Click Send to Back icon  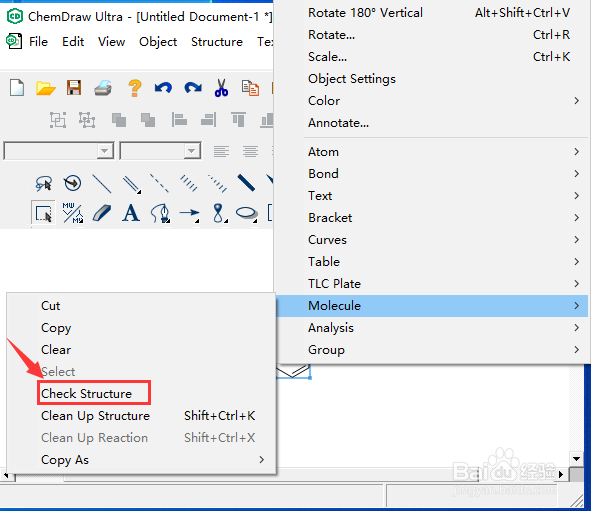tap(148, 120)
